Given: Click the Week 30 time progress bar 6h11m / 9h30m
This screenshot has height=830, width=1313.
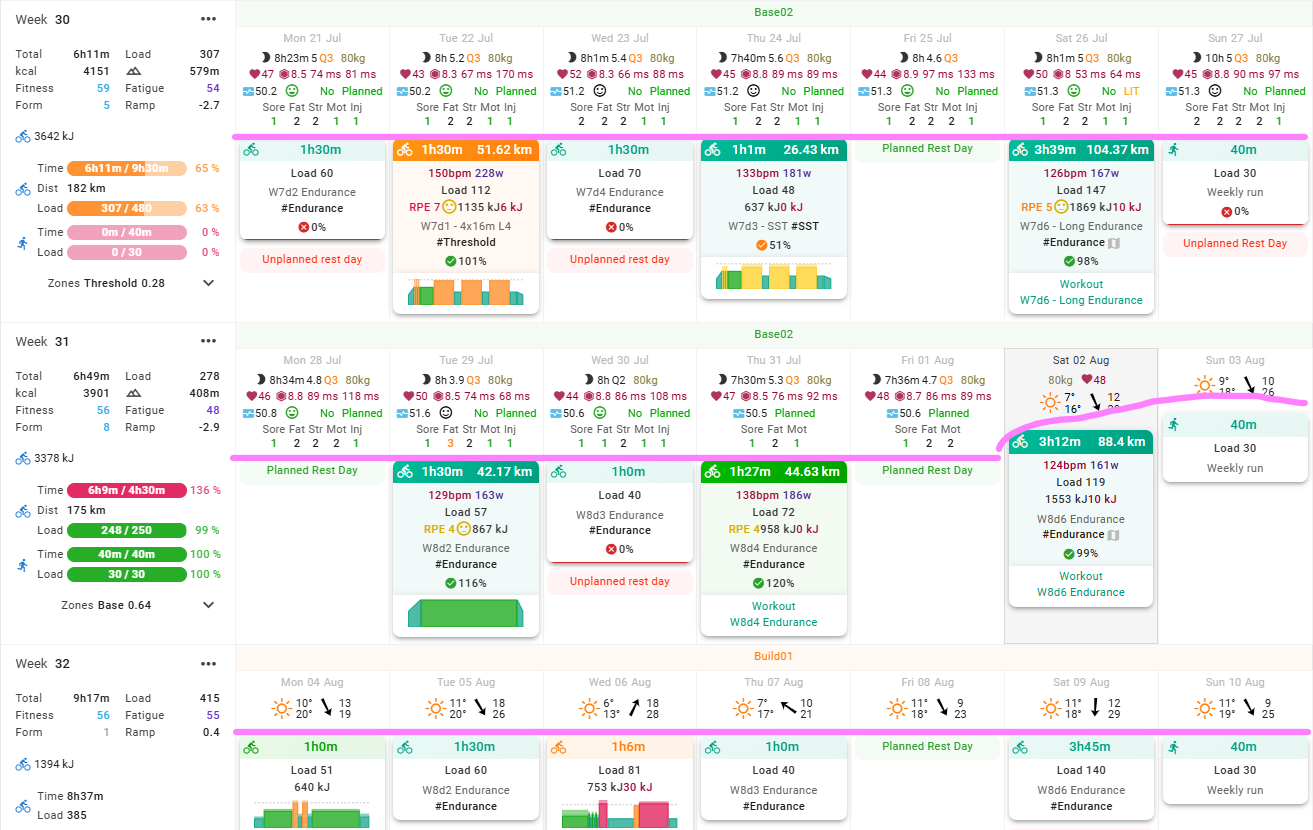Looking at the screenshot, I should (126, 168).
